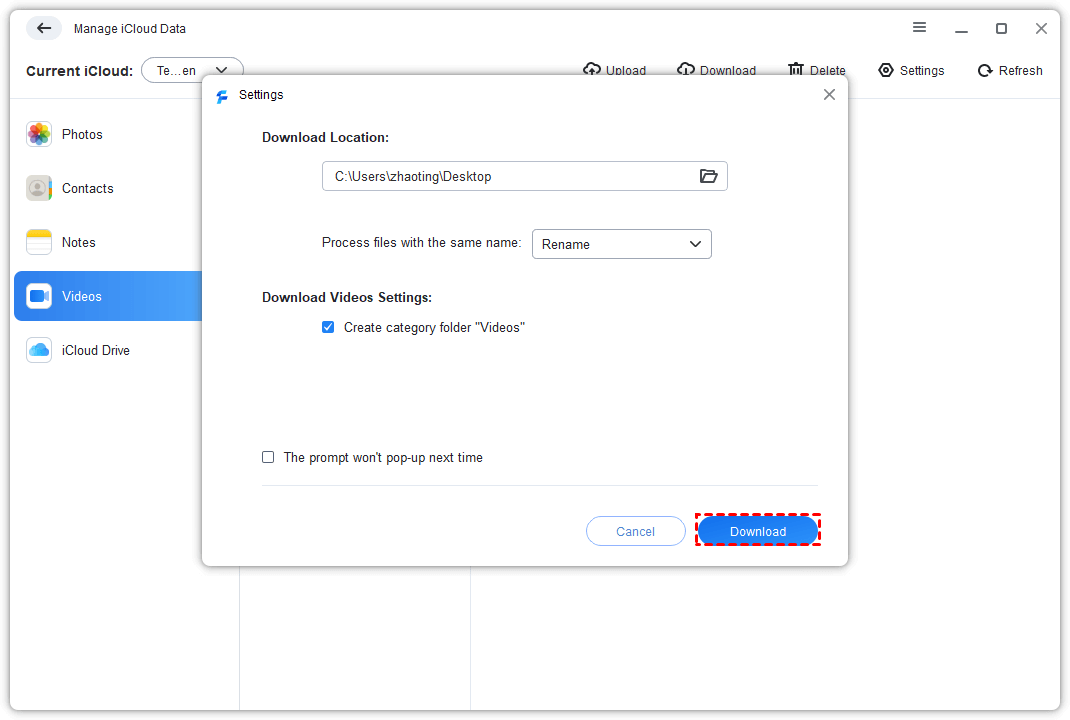Close the Settings dialog
The width and height of the screenshot is (1070, 720).
[x=829, y=94]
